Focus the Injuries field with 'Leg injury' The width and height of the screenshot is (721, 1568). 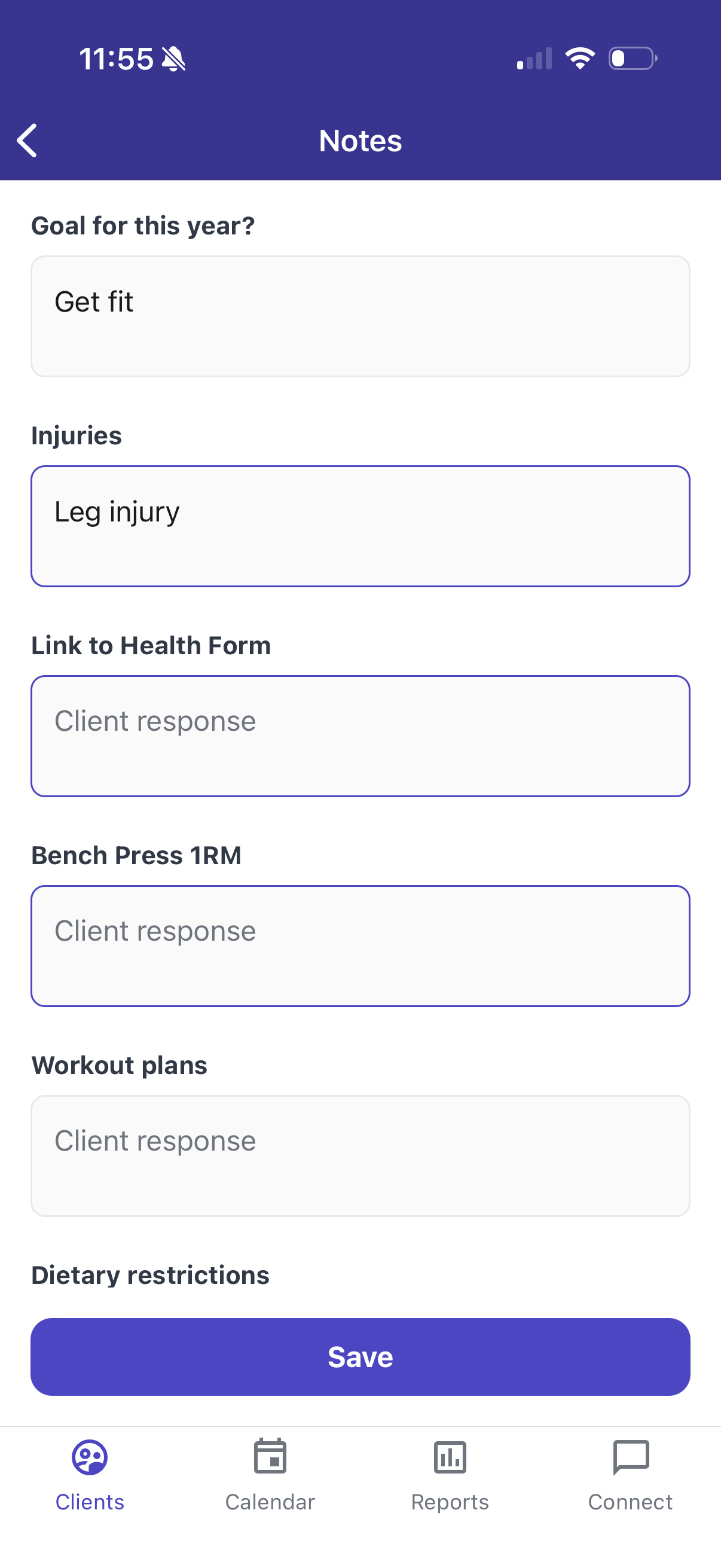pos(360,526)
